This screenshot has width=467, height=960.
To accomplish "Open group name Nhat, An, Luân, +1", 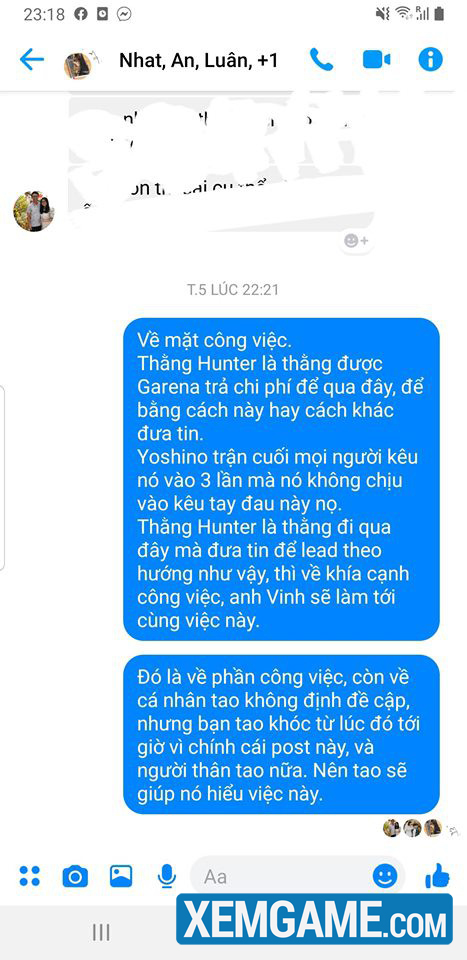I will [198, 61].
